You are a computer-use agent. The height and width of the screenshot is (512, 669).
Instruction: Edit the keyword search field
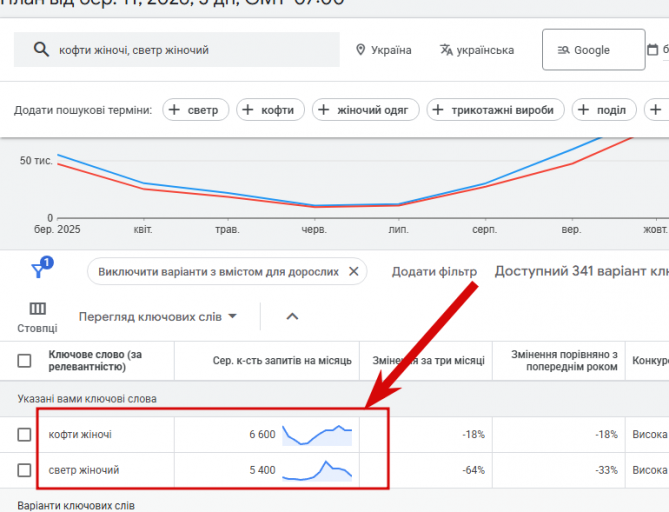177,49
